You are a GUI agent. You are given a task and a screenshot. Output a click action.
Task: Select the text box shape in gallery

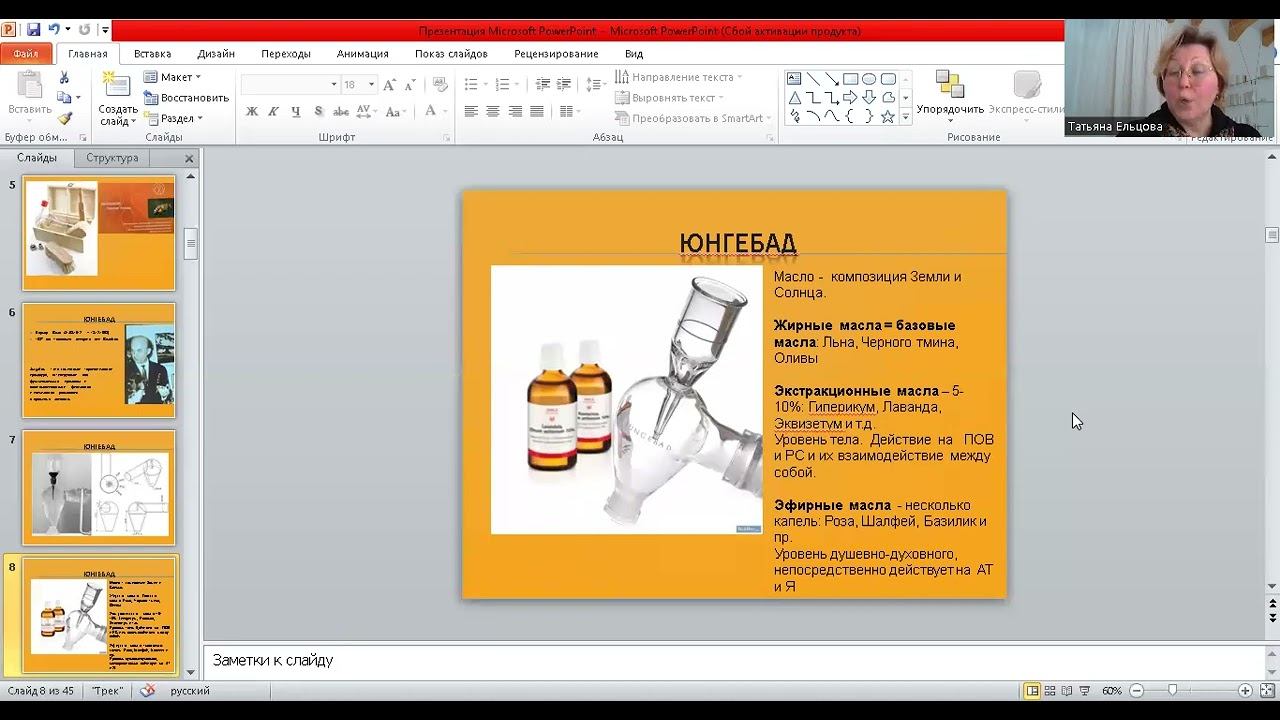(x=794, y=79)
